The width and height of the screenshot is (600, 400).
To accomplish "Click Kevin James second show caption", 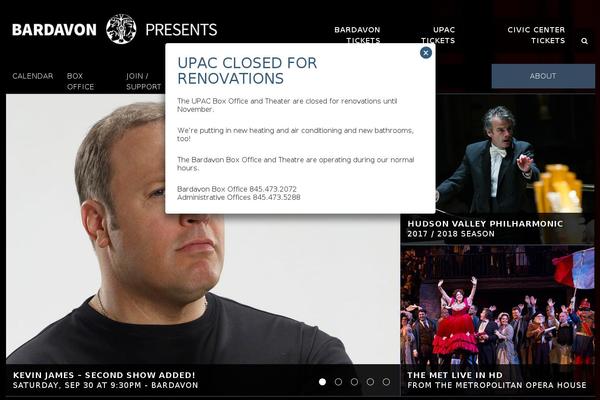I will pos(104,375).
